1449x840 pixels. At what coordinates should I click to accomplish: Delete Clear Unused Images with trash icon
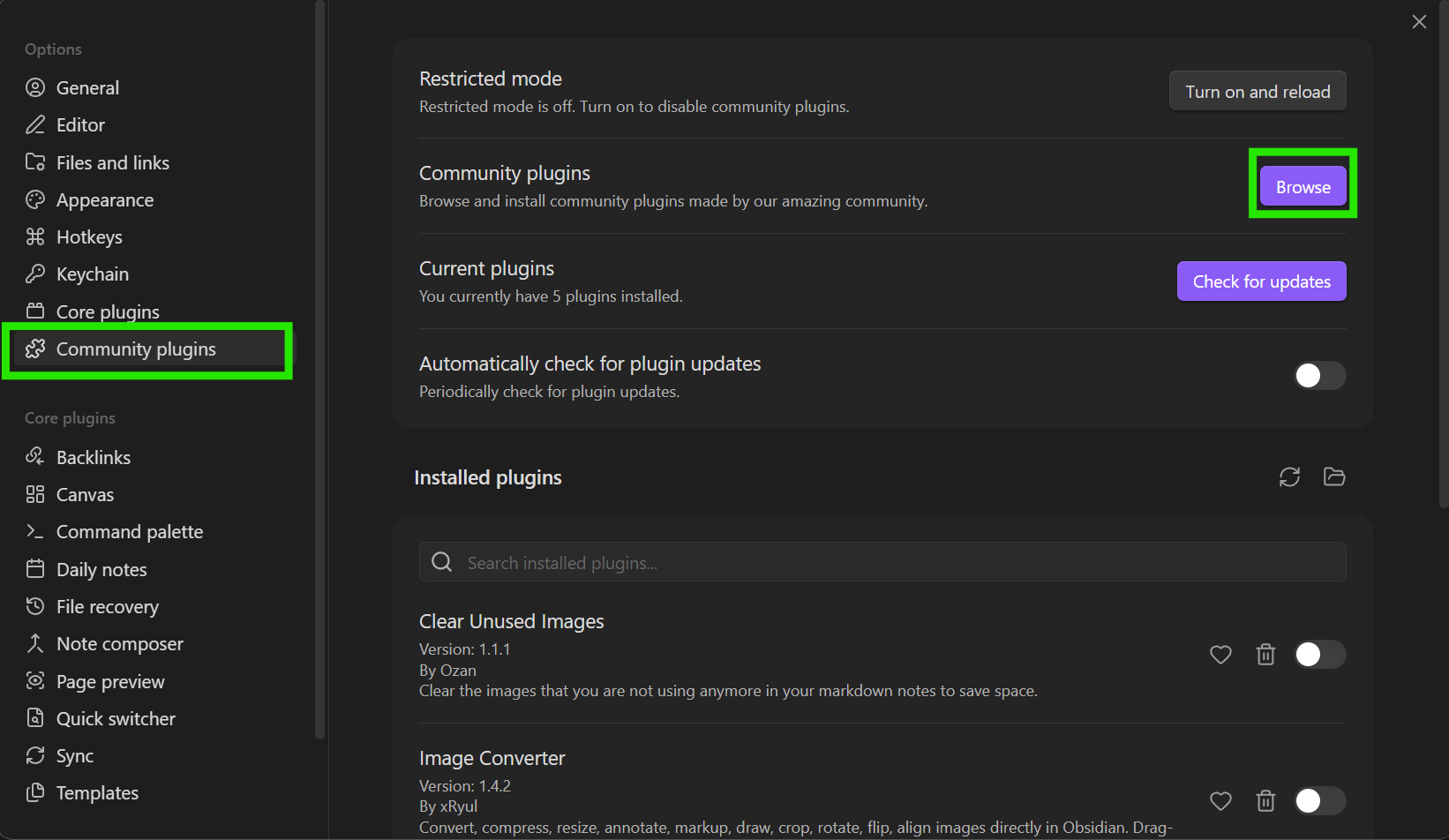tap(1265, 655)
